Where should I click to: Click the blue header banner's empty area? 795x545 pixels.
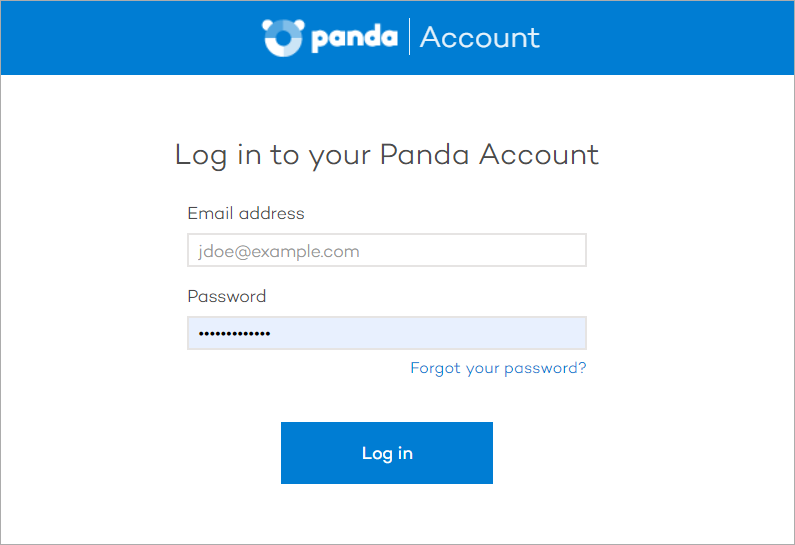point(120,38)
